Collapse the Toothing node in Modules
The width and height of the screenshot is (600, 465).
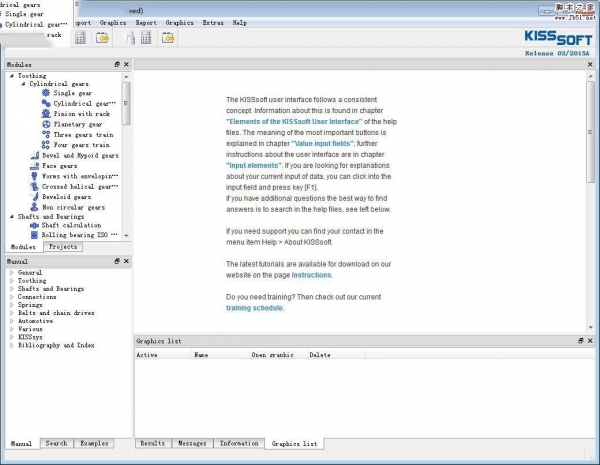(12, 76)
